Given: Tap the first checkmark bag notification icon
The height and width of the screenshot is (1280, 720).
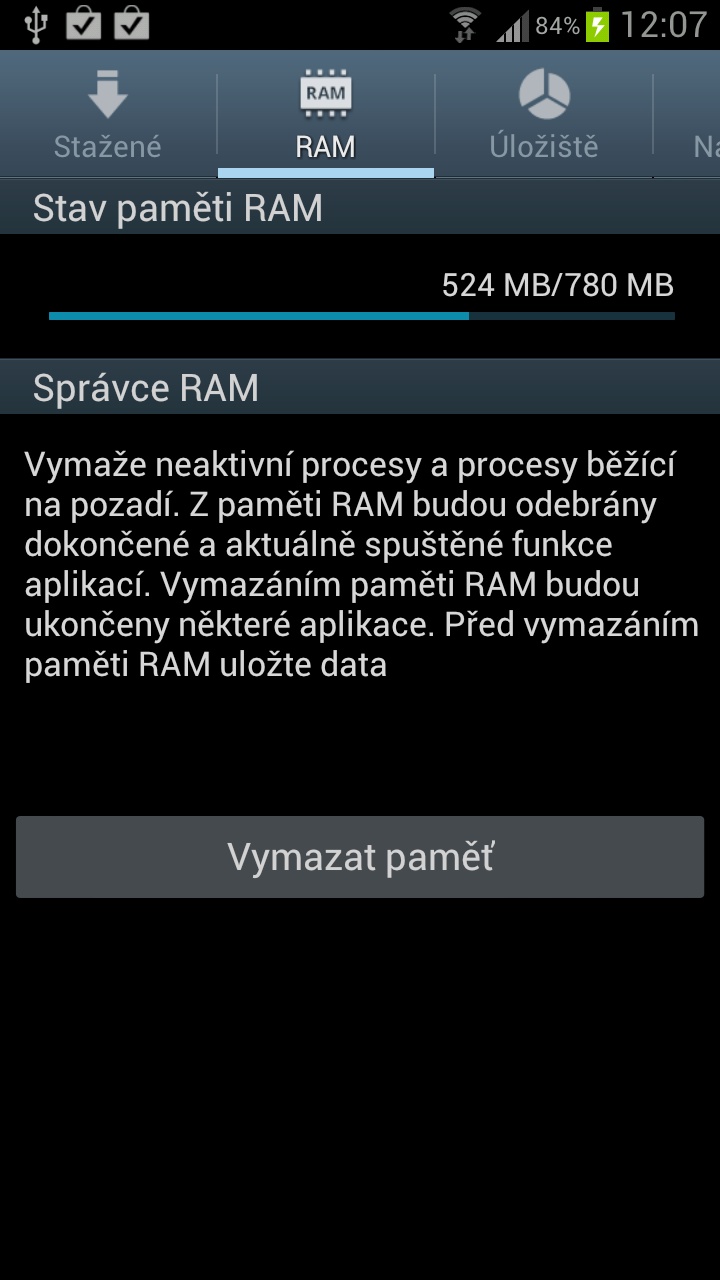Looking at the screenshot, I should click(x=84, y=24).
